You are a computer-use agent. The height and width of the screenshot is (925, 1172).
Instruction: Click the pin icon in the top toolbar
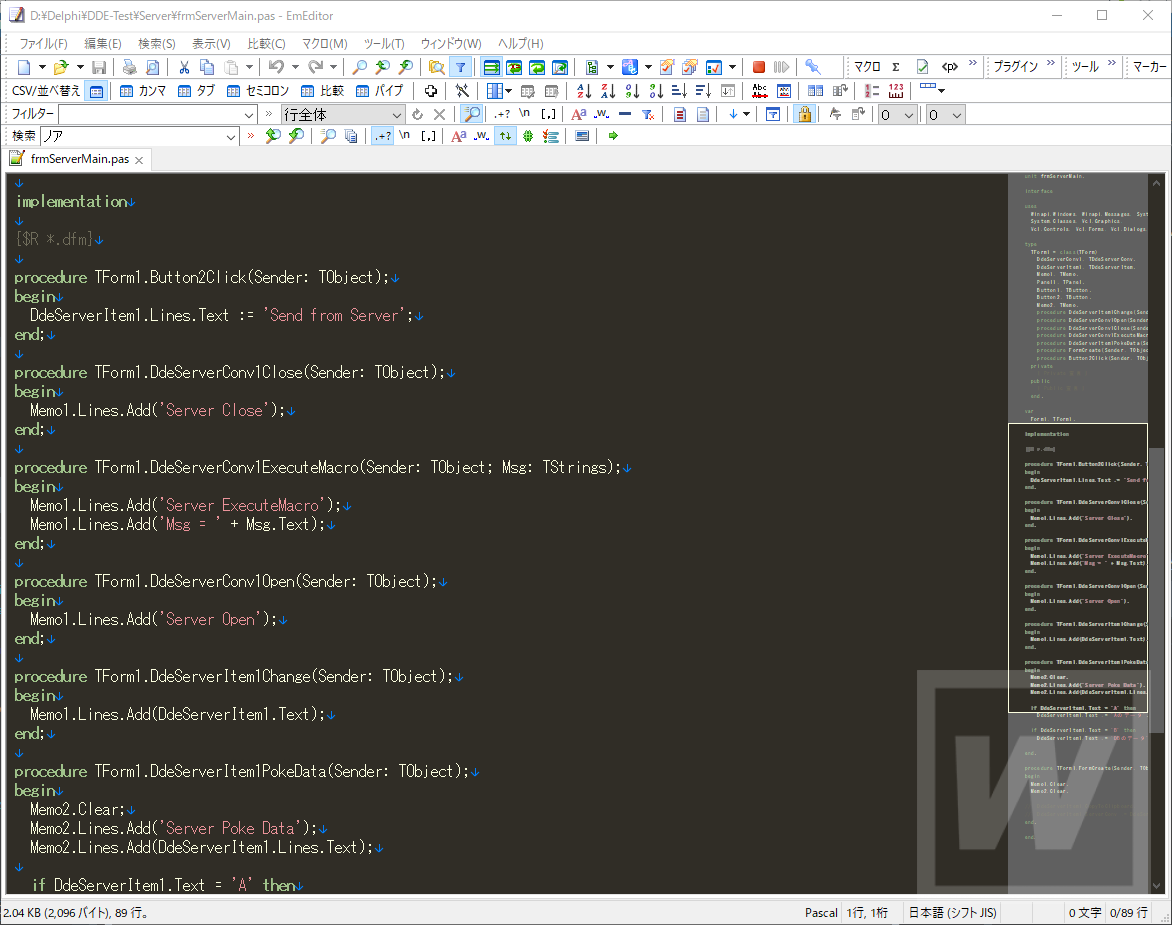pyautogui.click(x=812, y=67)
